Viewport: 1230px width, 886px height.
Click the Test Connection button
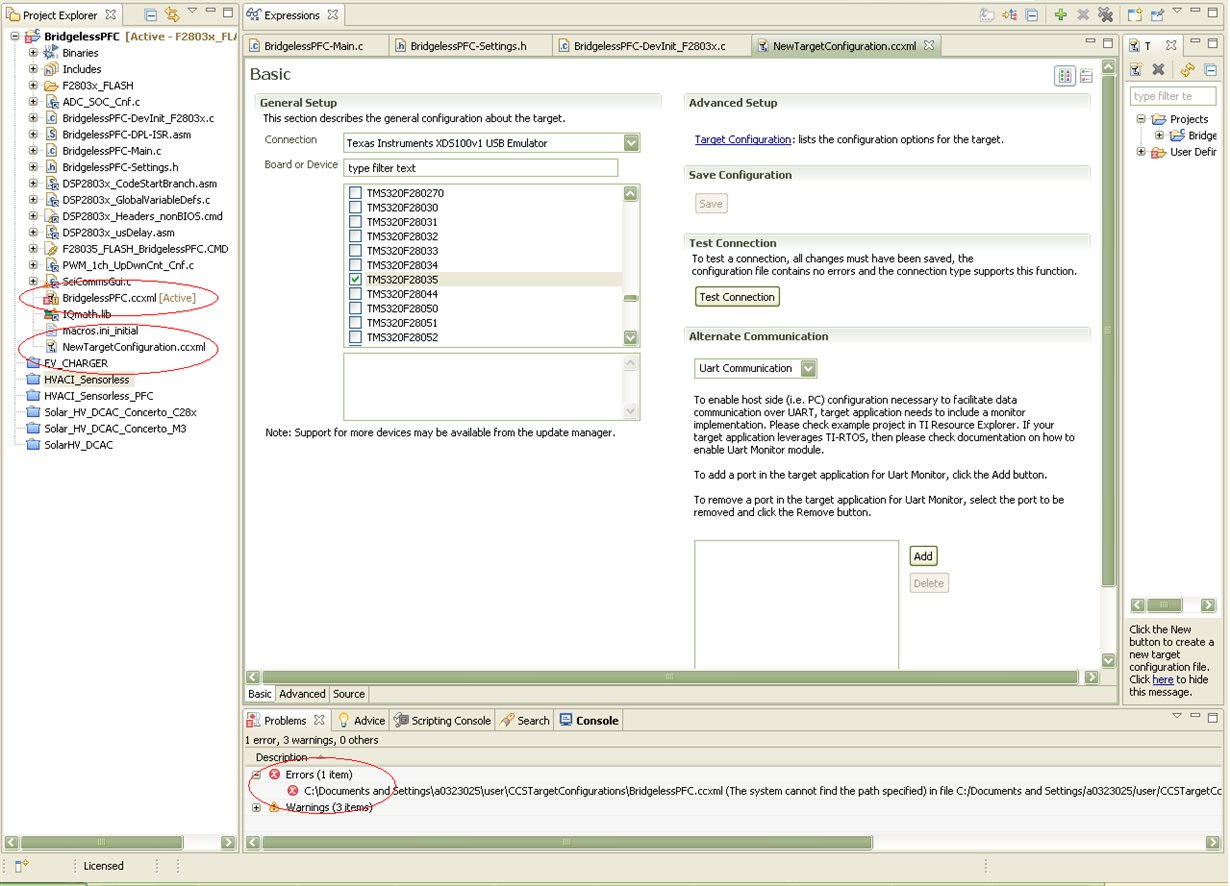click(x=737, y=297)
